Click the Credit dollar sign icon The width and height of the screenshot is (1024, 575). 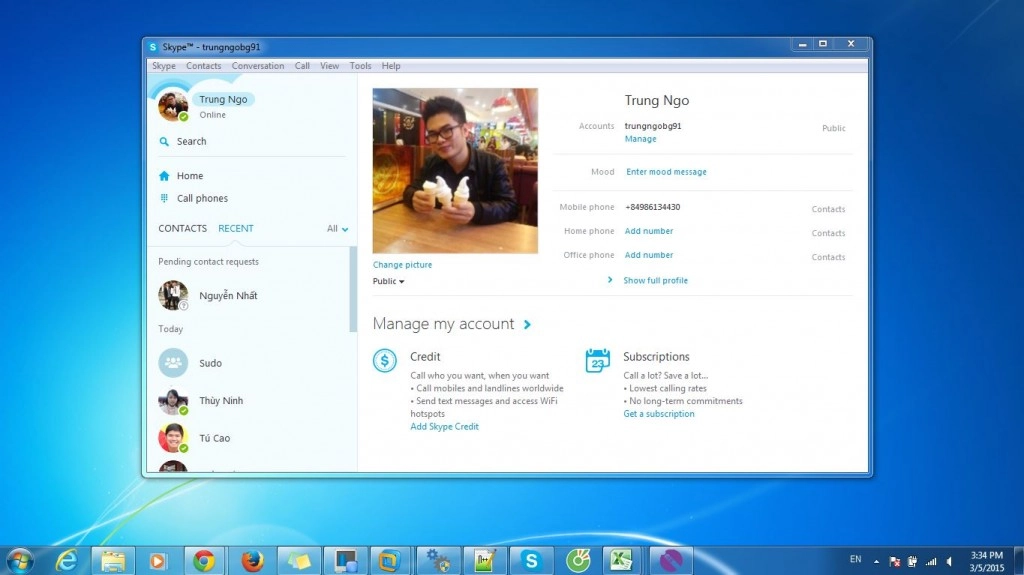pos(385,360)
